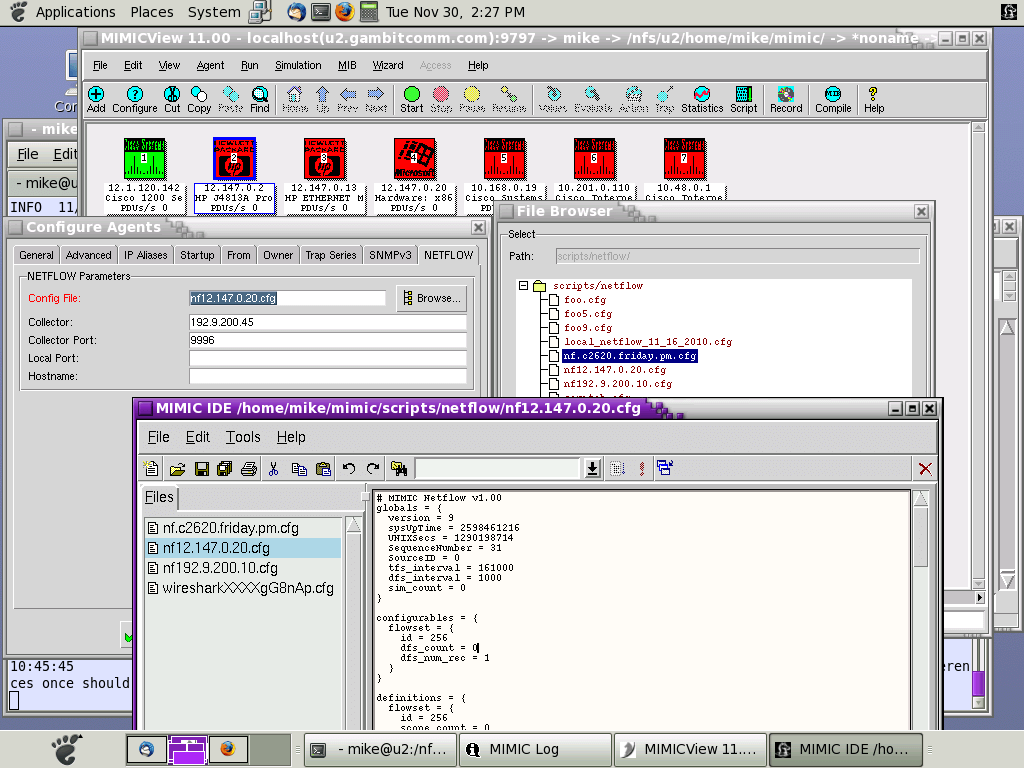Click the Configure toolbar icon in MIMICView
This screenshot has width=1024, height=768.
(x=135, y=99)
